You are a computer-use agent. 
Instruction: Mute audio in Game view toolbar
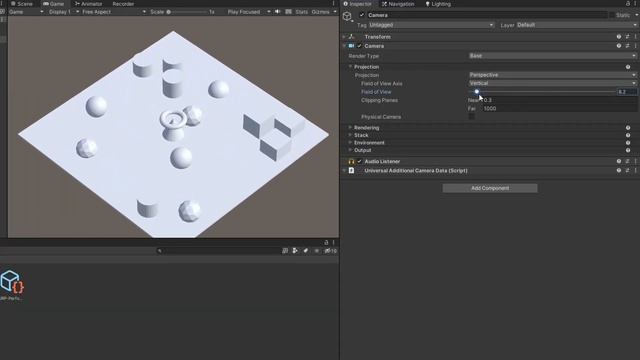coord(278,12)
